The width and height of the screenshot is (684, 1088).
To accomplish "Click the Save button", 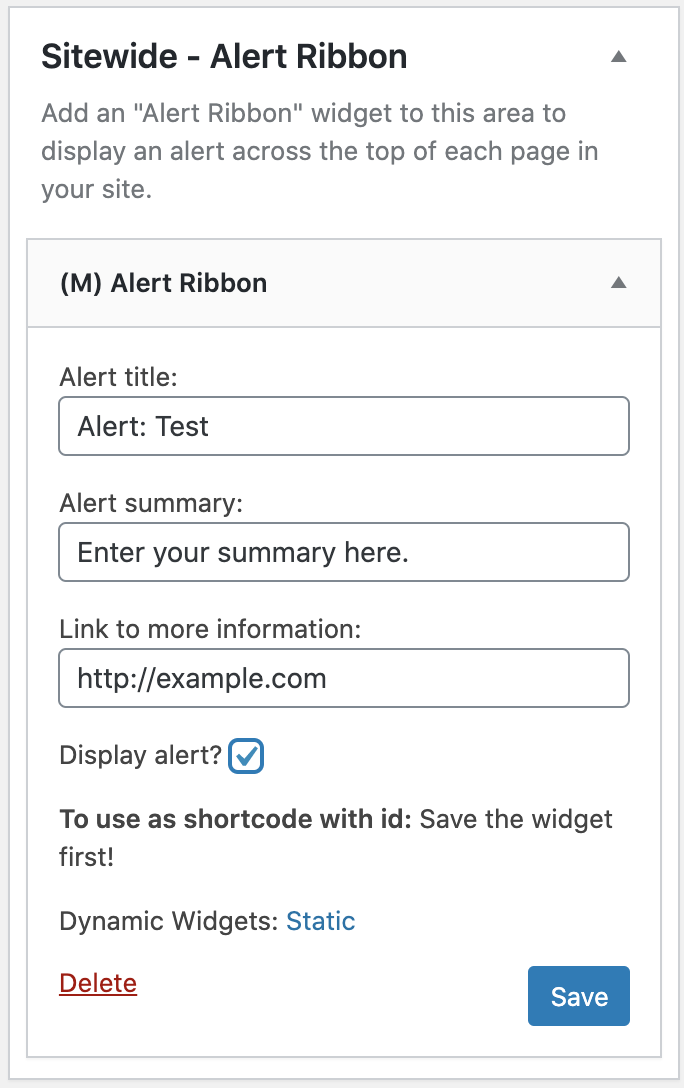I will point(578,996).
